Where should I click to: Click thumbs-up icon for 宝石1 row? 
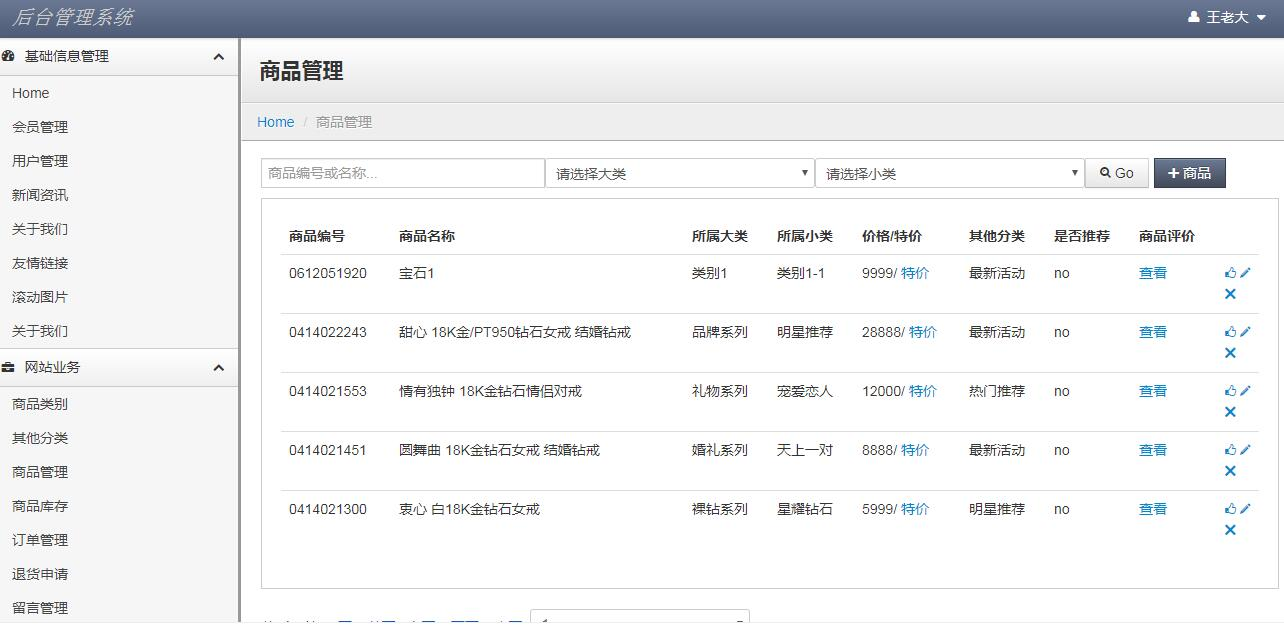(1230, 272)
